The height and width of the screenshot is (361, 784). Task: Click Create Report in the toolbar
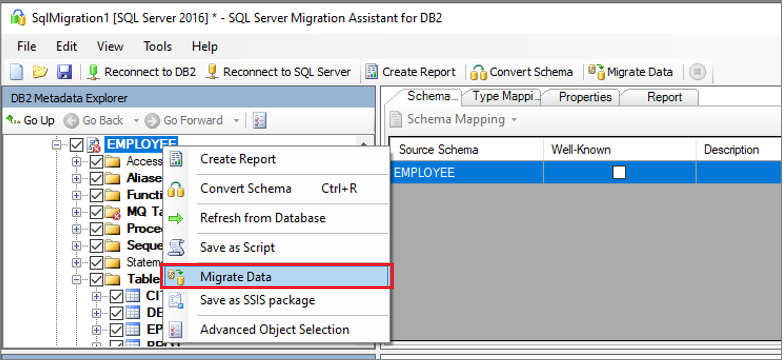(410, 72)
